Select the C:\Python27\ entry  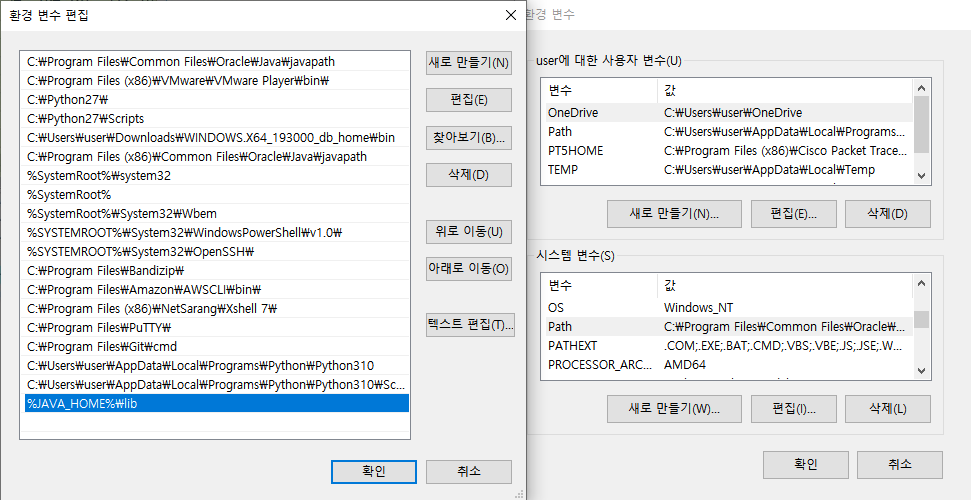point(217,99)
